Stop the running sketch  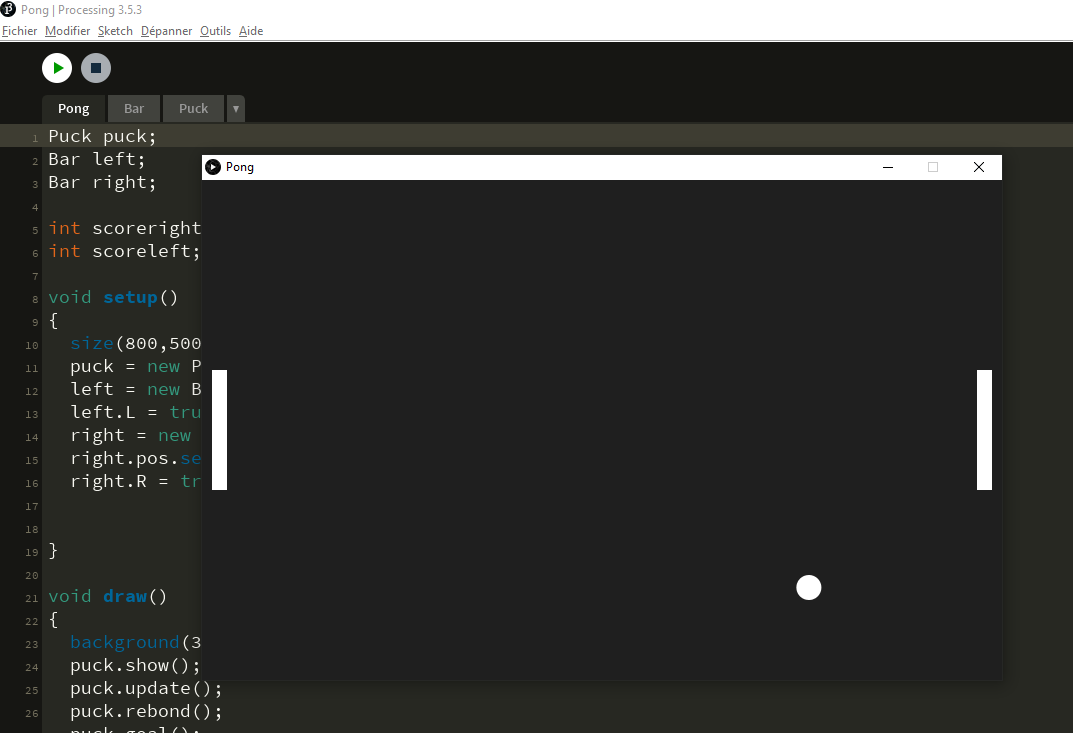(96, 68)
